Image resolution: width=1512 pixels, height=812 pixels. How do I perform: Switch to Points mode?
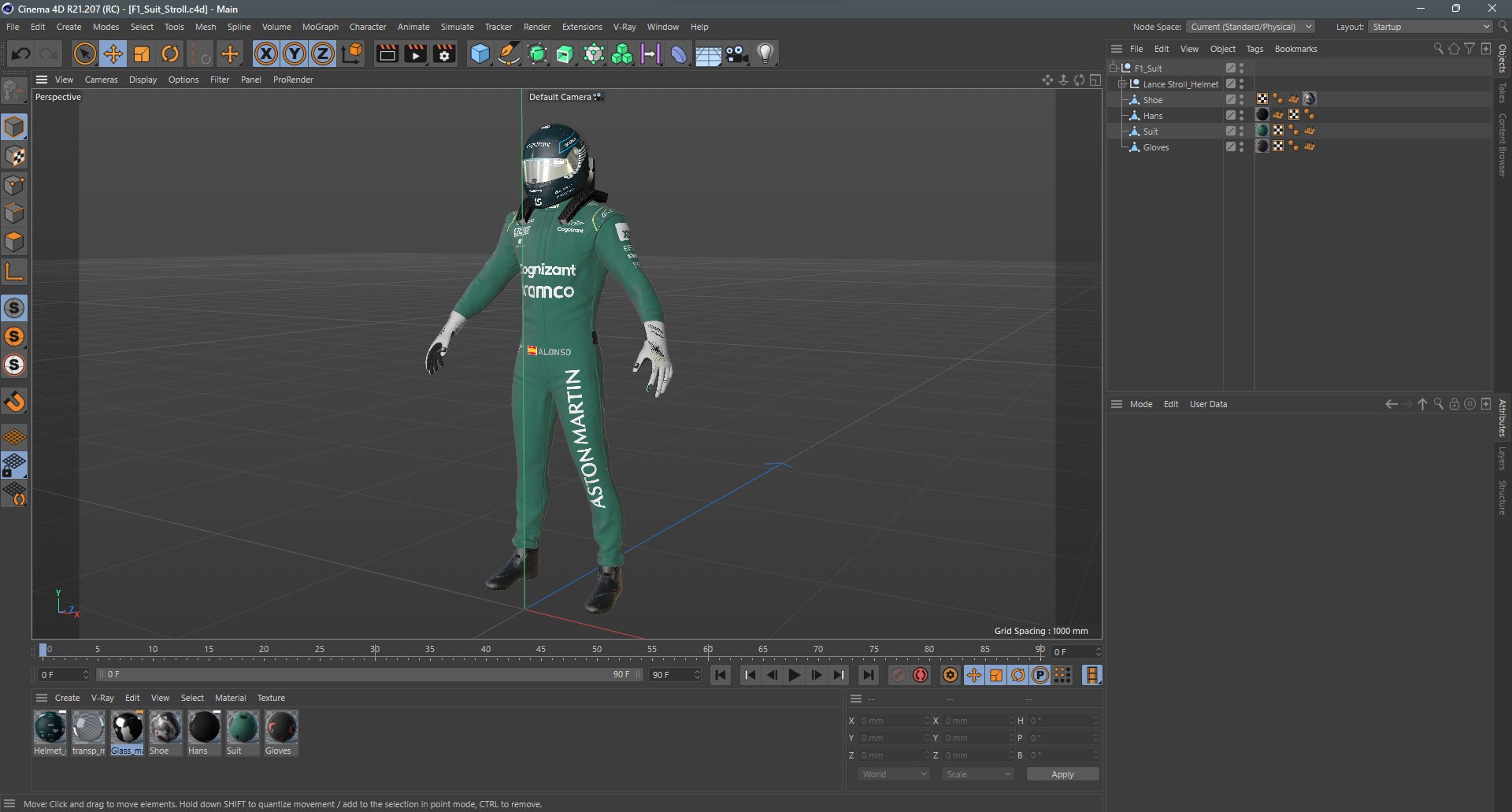(x=15, y=185)
